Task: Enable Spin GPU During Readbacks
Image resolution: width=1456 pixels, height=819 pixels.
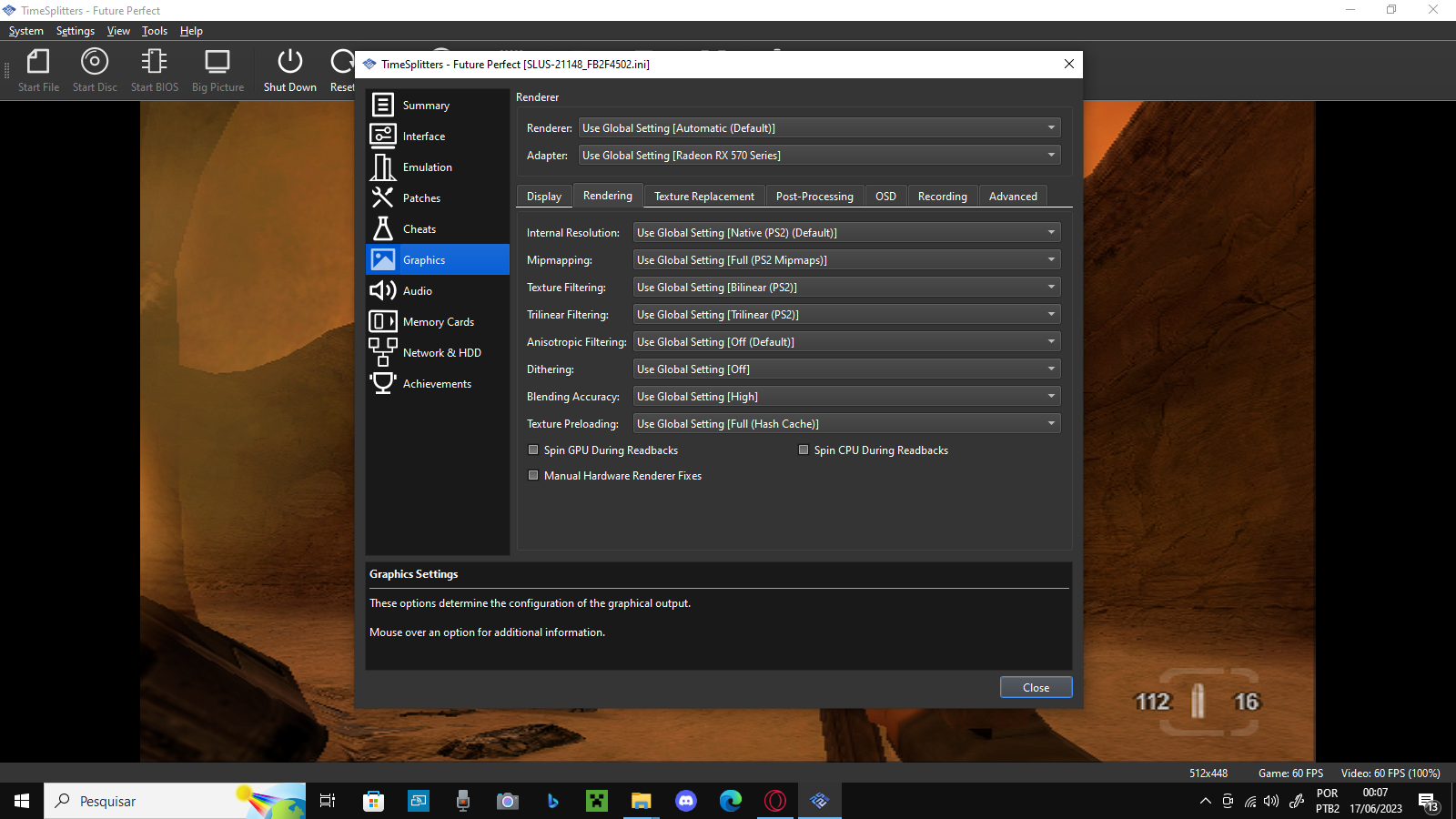Action: pyautogui.click(x=533, y=450)
